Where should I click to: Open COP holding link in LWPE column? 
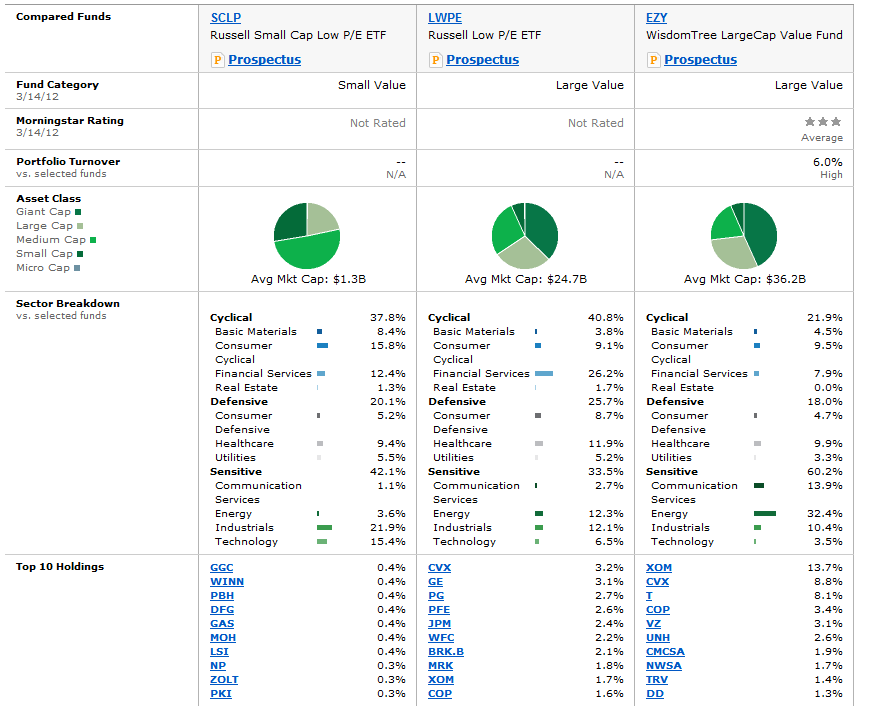[x=440, y=694]
